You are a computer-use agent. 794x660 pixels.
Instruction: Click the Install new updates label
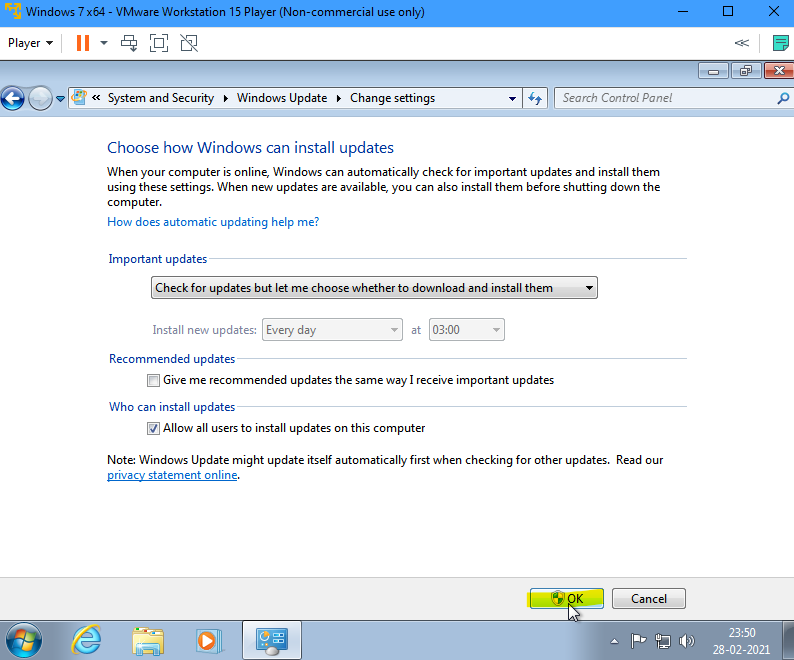[205, 330]
